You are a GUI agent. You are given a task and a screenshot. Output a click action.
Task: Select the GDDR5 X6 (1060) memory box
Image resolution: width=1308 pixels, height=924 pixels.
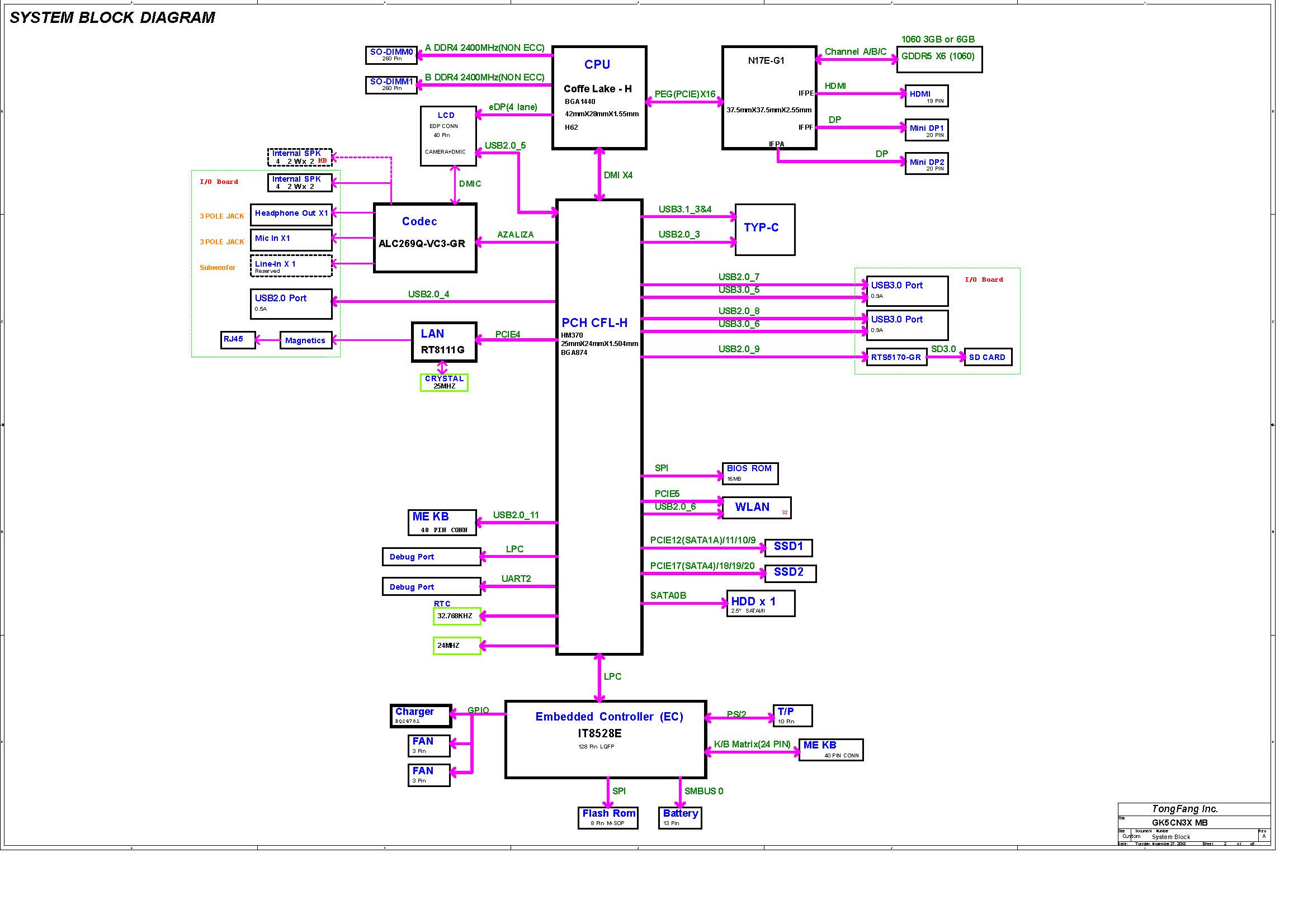pos(939,59)
